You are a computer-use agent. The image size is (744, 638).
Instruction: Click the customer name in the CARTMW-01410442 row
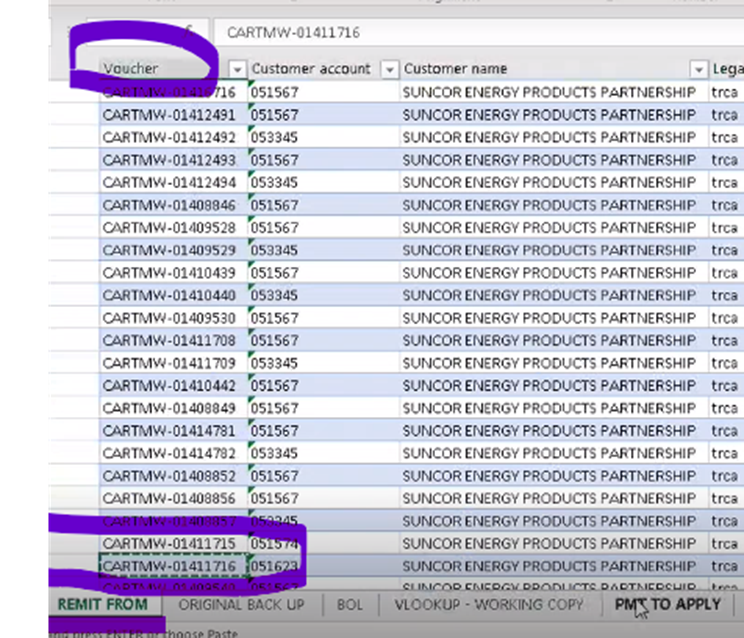click(554, 385)
